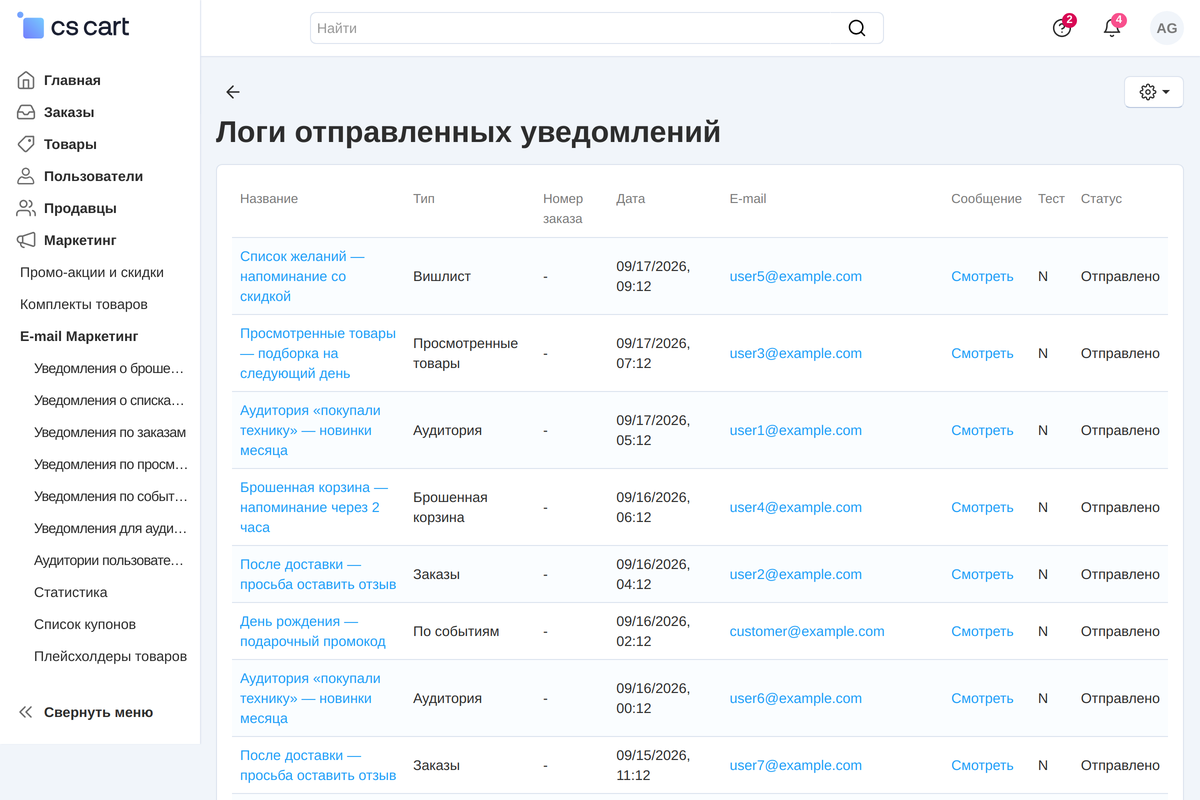
Task: Open Список желаний — напоминание со скидкой
Action: point(302,276)
